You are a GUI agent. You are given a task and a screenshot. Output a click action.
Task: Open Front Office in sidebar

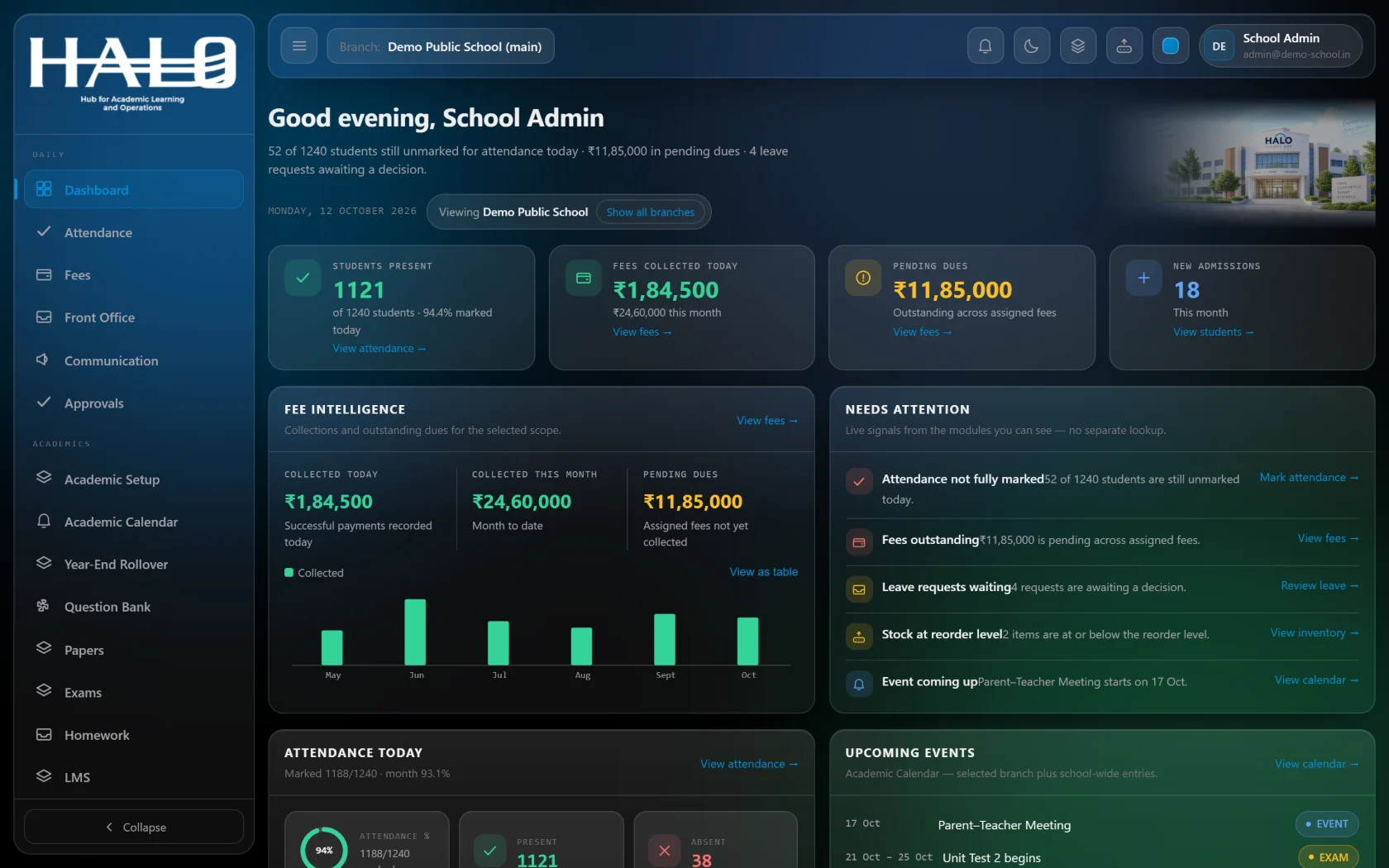pos(134,317)
